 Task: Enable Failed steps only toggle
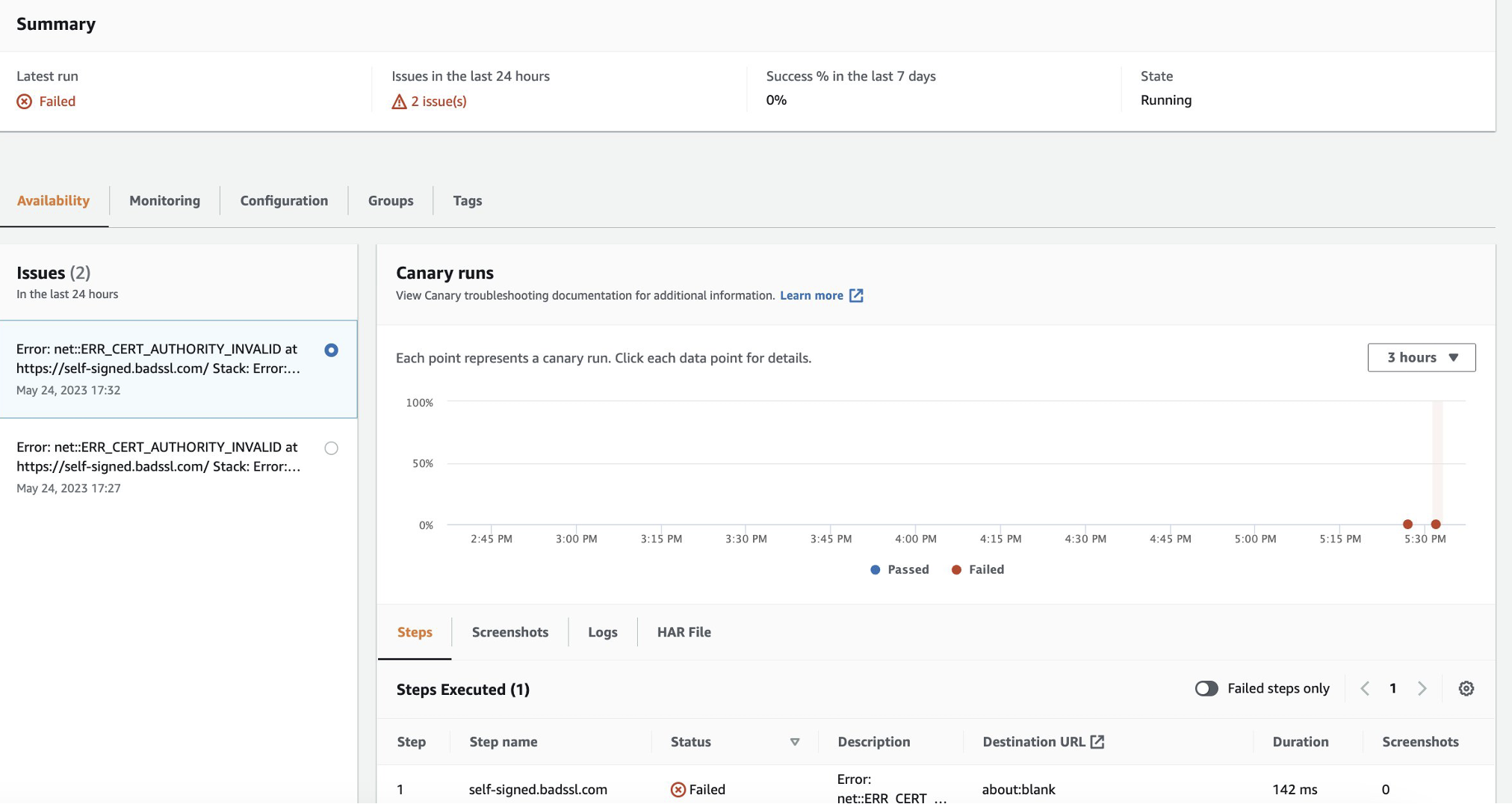[1206, 689]
